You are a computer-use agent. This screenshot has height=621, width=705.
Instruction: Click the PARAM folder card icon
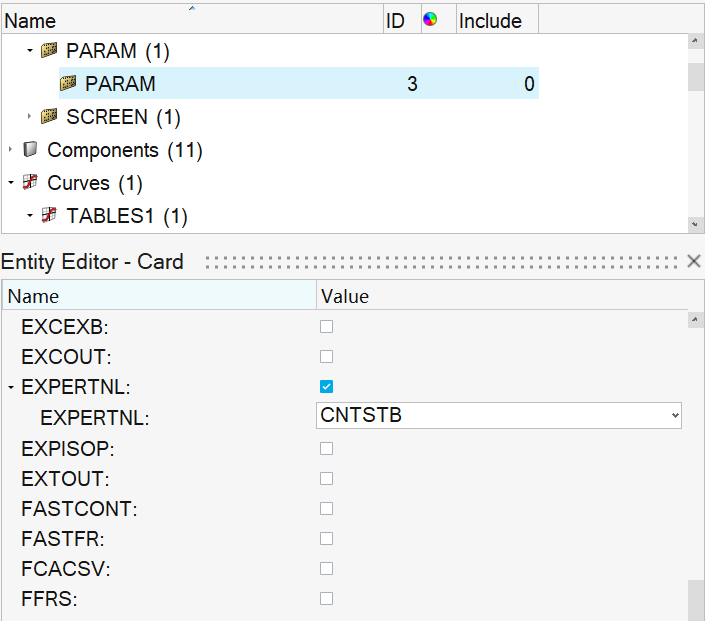pyautogui.click(x=49, y=51)
